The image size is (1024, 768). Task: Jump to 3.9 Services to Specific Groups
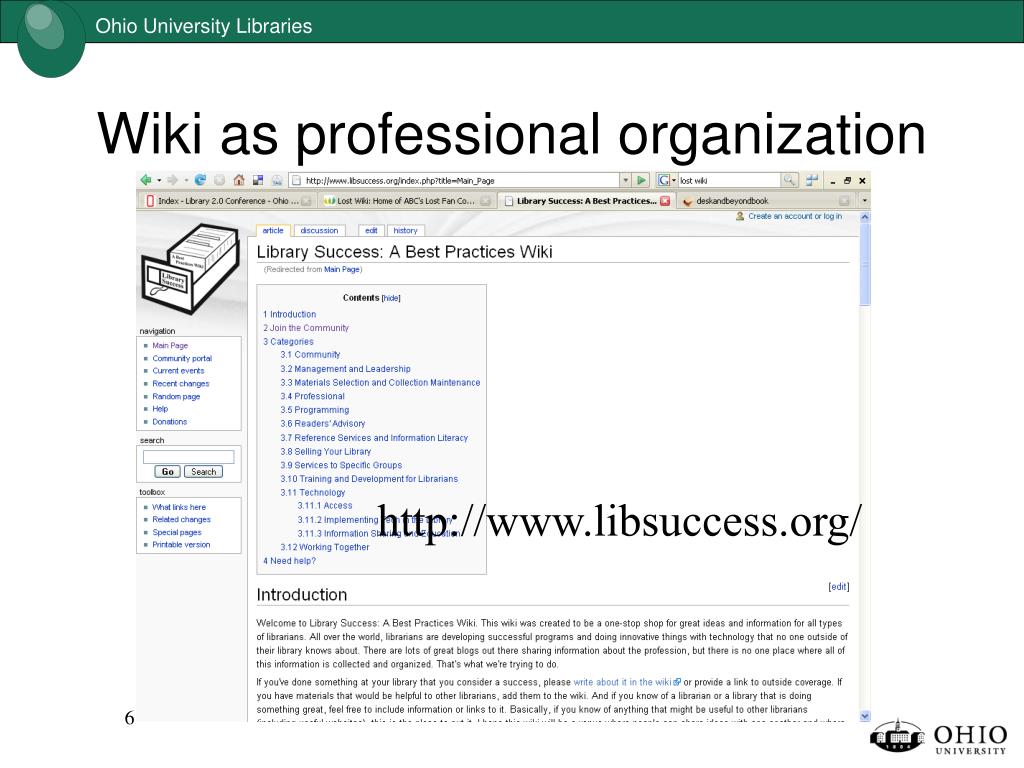(x=341, y=466)
